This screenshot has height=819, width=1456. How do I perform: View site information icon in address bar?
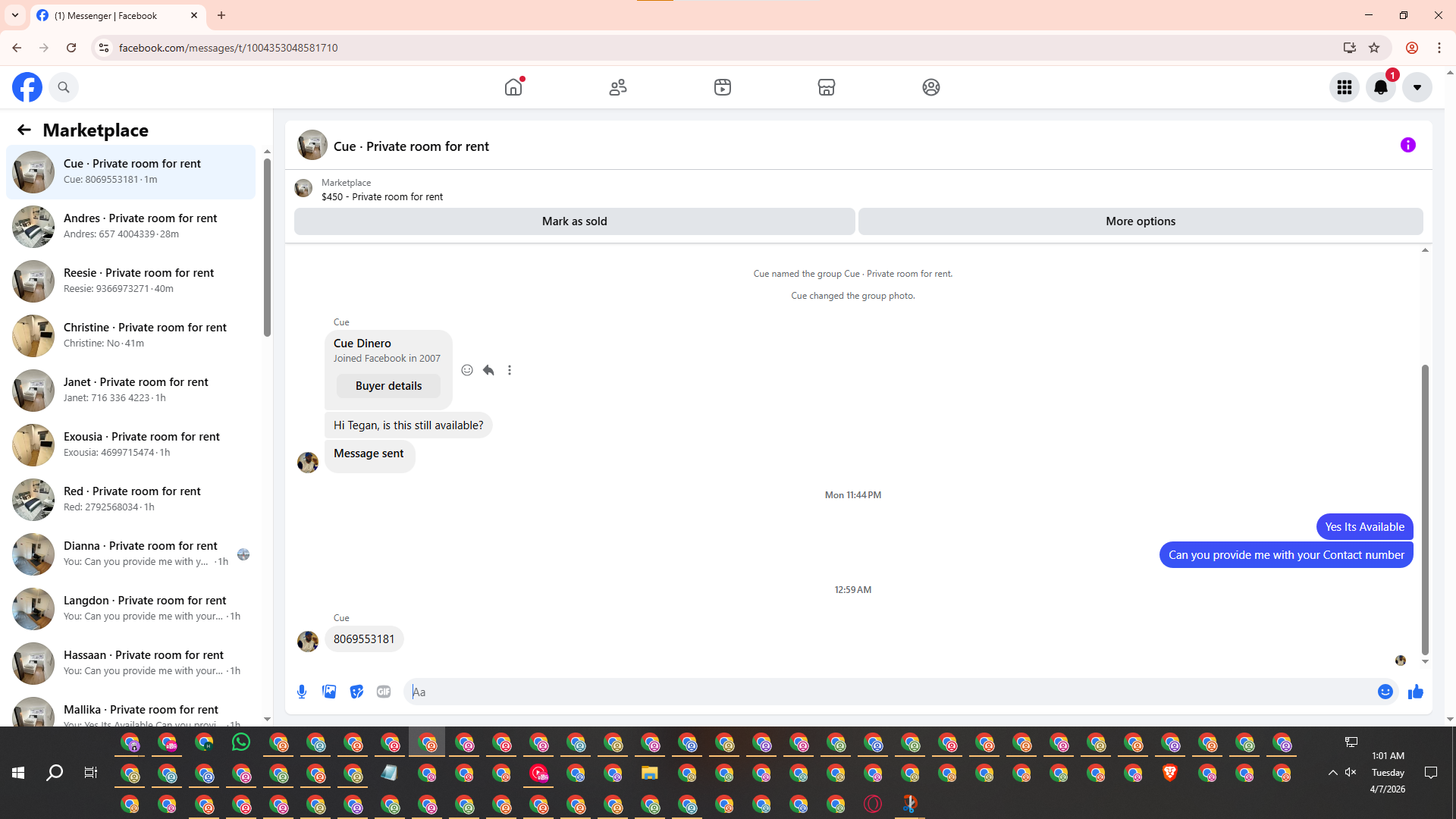[x=104, y=48]
